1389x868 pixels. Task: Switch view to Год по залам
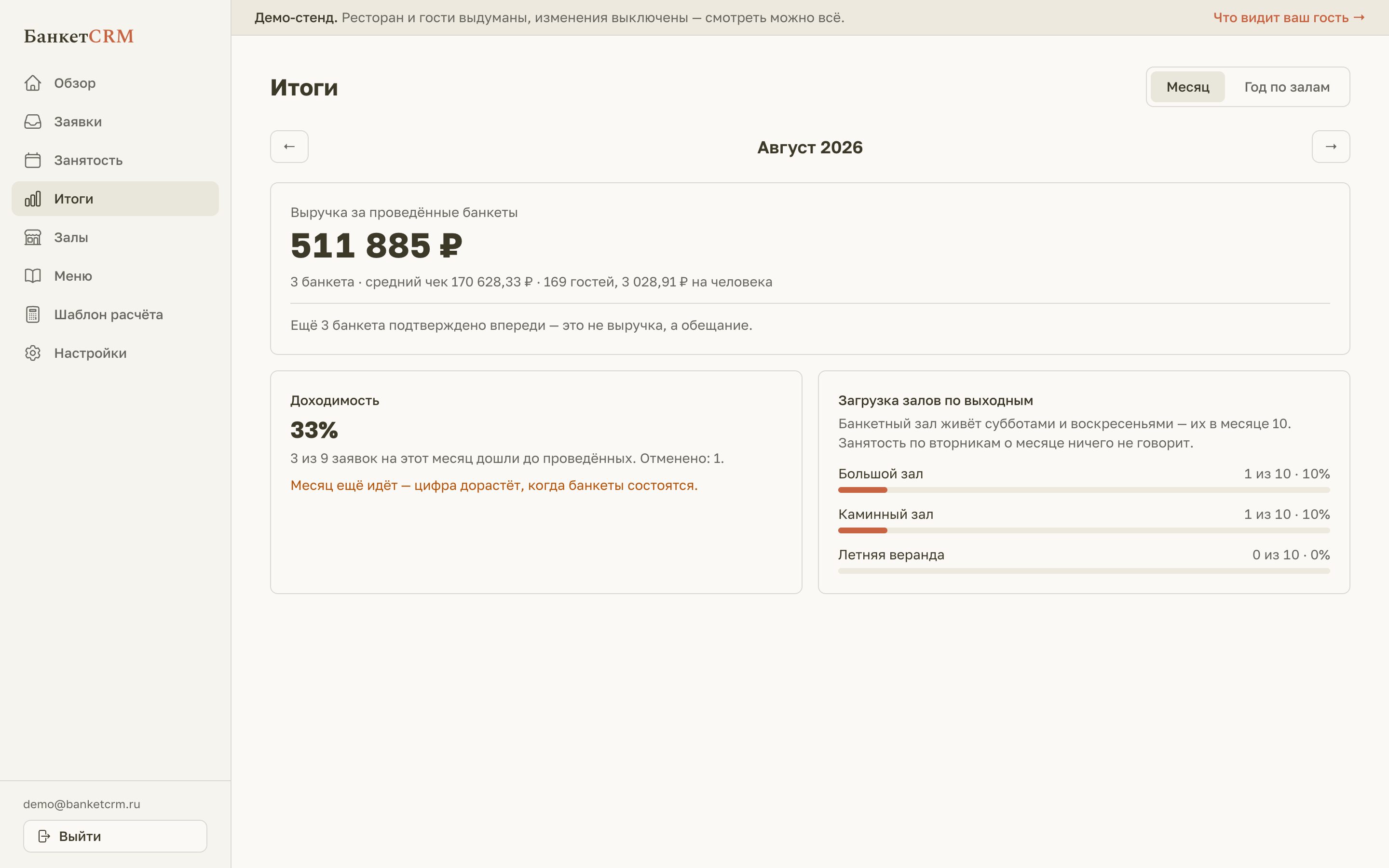click(1287, 87)
